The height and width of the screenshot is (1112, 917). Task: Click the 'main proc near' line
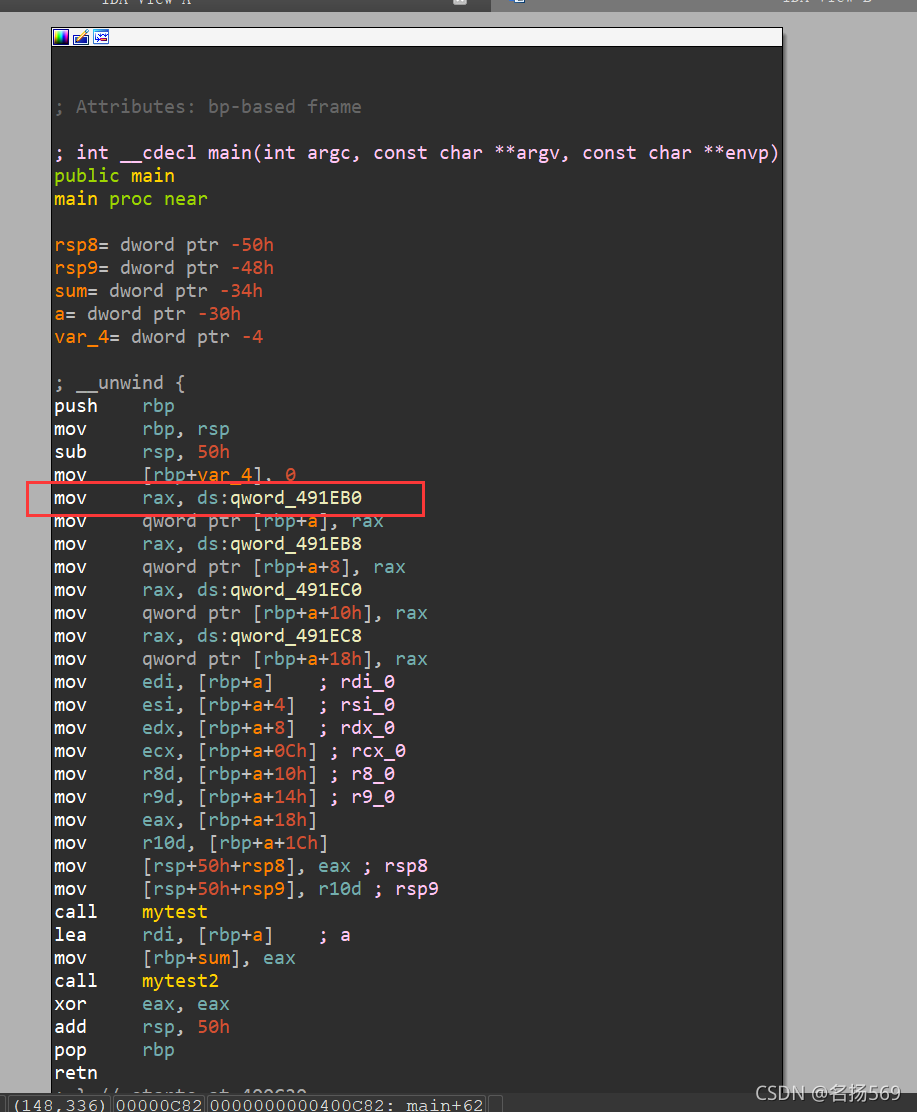[x=130, y=199]
